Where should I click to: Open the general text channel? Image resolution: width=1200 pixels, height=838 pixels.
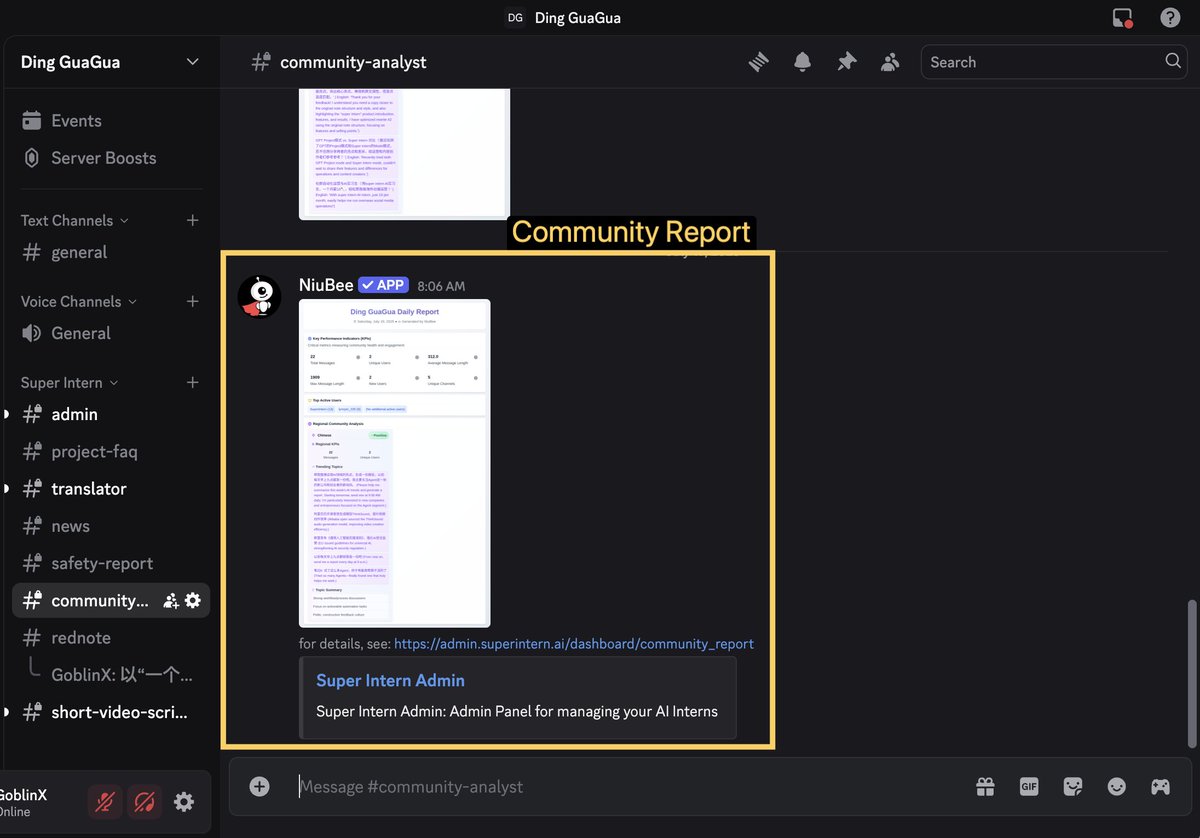tap(110, 252)
